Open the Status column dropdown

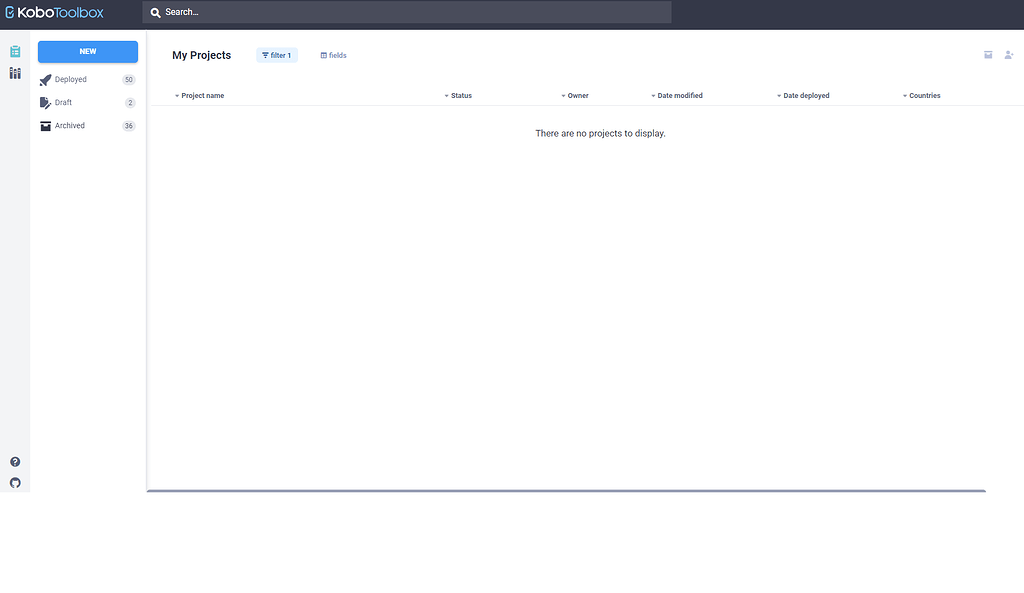coord(459,95)
